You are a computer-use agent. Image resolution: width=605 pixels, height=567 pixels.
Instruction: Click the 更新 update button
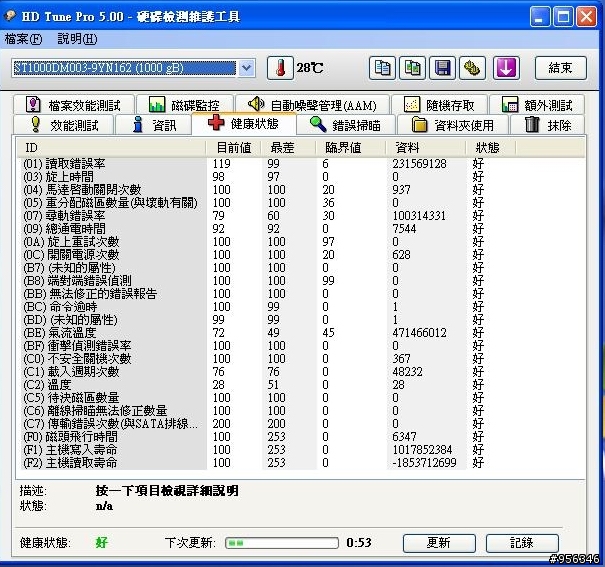[439, 543]
